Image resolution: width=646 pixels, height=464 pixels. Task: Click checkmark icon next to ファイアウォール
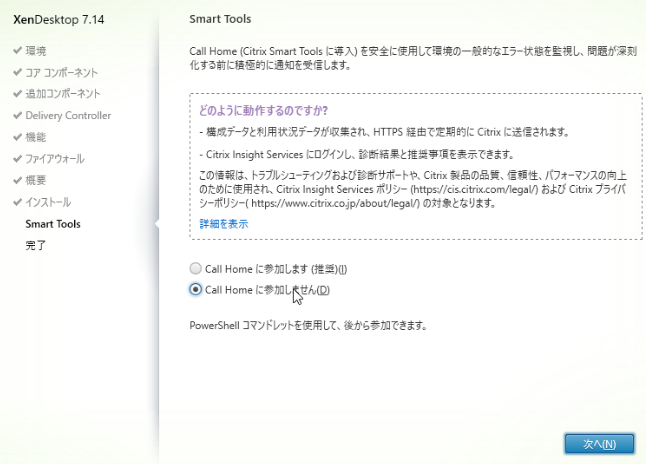17,159
